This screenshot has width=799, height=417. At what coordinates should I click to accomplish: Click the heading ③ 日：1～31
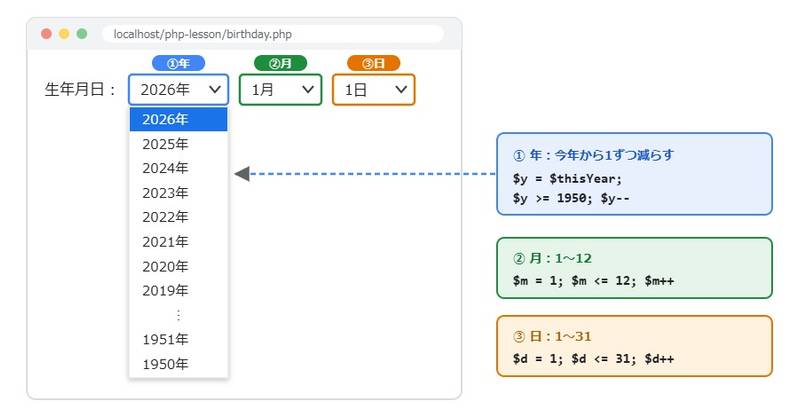(552, 336)
